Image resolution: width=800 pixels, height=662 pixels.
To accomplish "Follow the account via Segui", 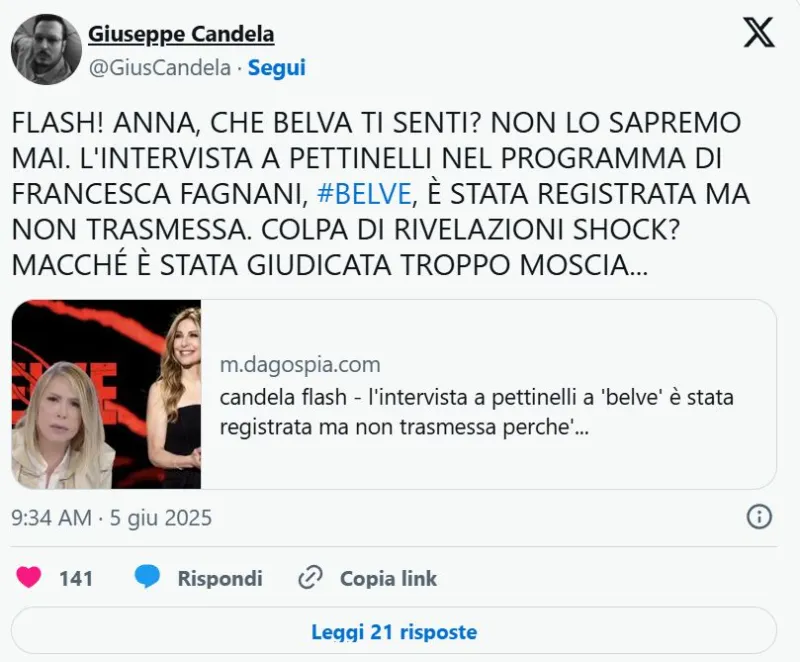I will click(277, 67).
